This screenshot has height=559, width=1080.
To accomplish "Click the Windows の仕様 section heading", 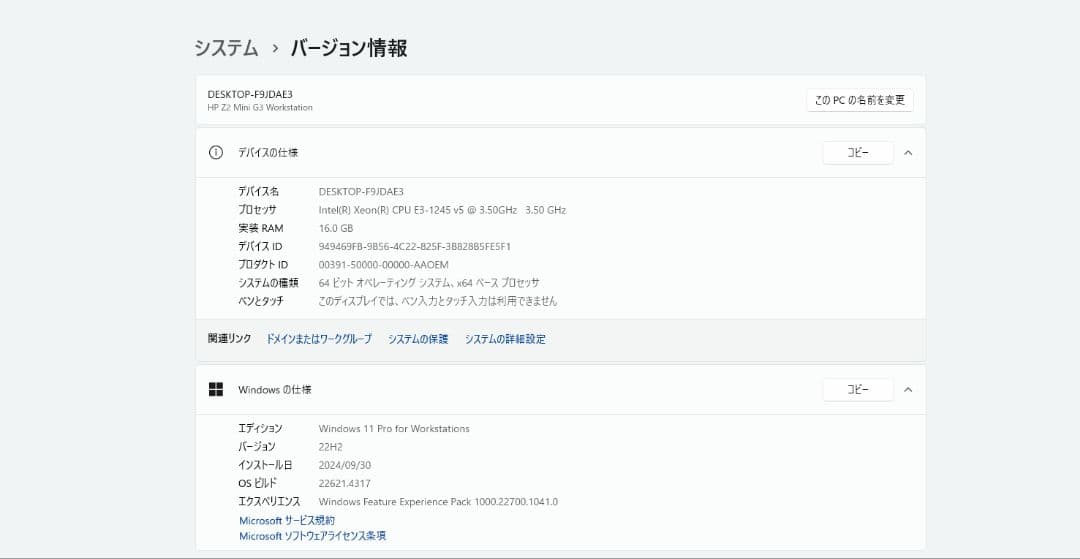I will 275,390.
